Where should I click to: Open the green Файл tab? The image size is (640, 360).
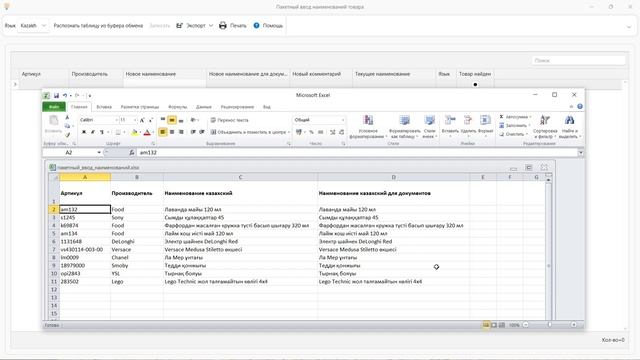click(54, 107)
